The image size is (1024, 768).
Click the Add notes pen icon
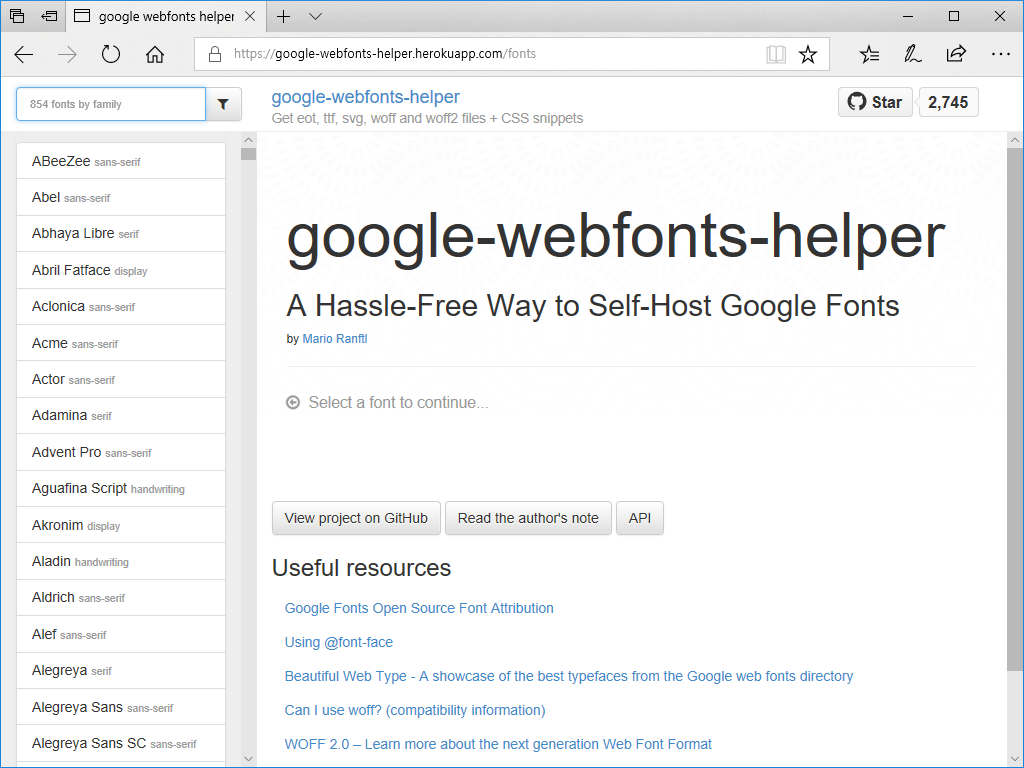pyautogui.click(x=912, y=54)
